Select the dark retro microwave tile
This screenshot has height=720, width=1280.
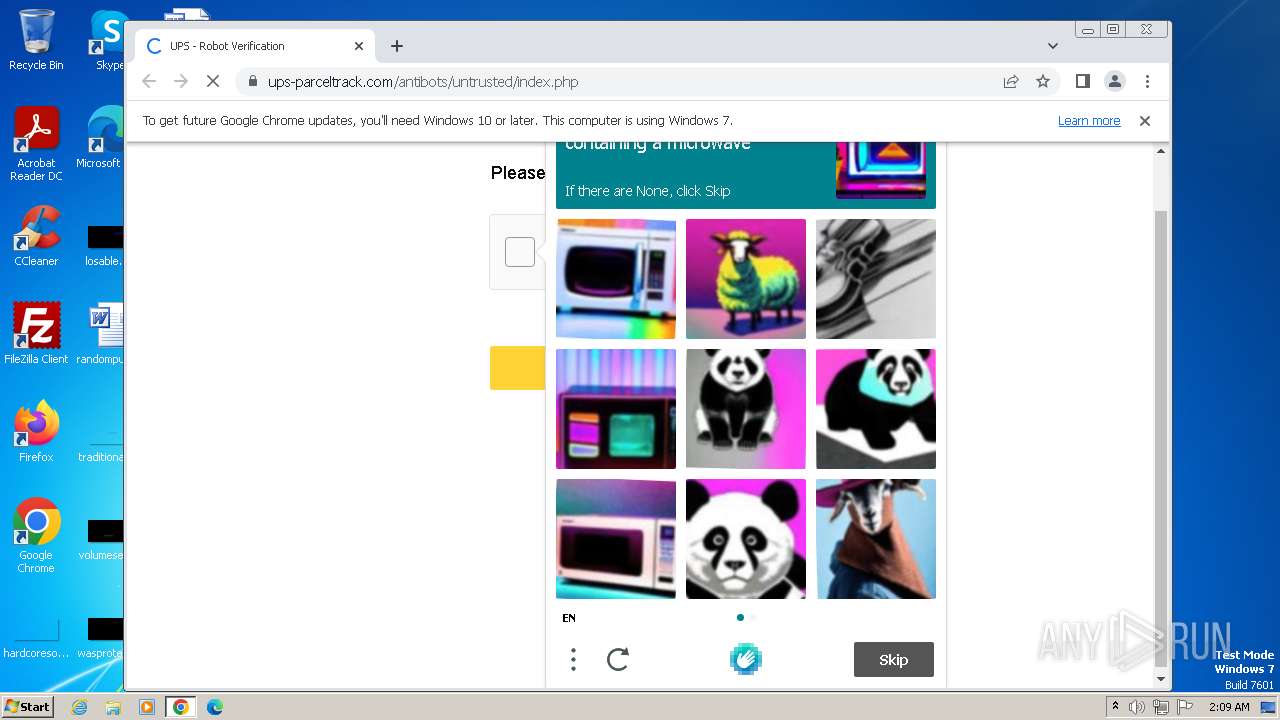(x=616, y=409)
